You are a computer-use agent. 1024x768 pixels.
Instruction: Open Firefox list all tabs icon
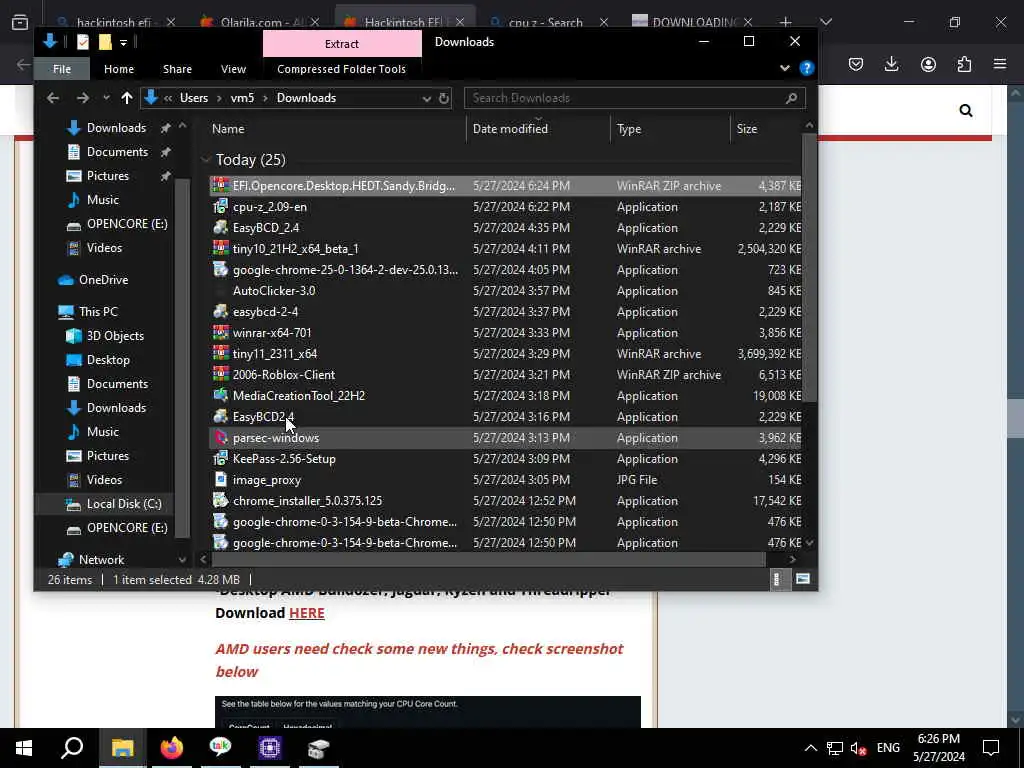(x=20, y=22)
